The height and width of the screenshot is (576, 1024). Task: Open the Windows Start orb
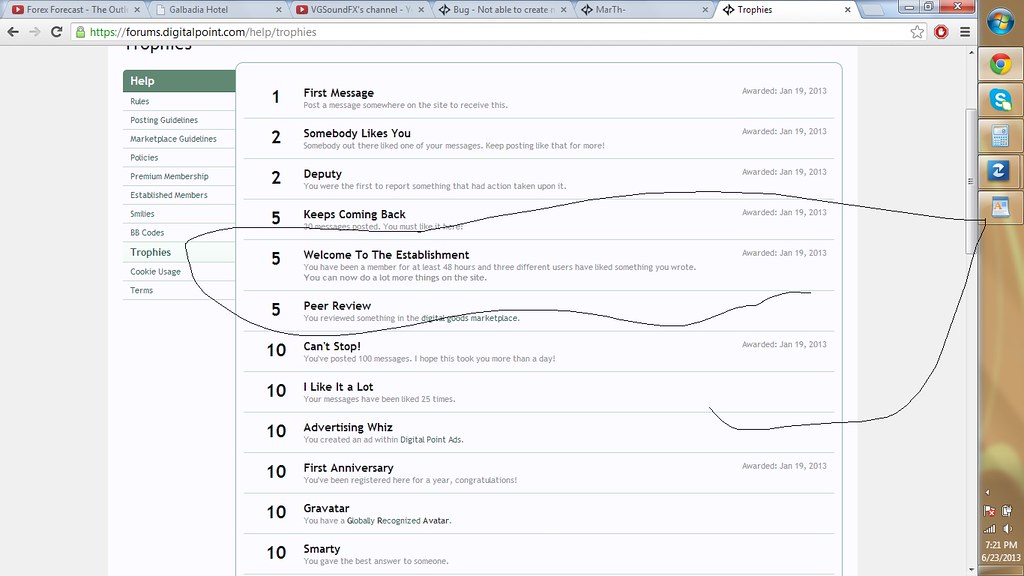point(1000,22)
